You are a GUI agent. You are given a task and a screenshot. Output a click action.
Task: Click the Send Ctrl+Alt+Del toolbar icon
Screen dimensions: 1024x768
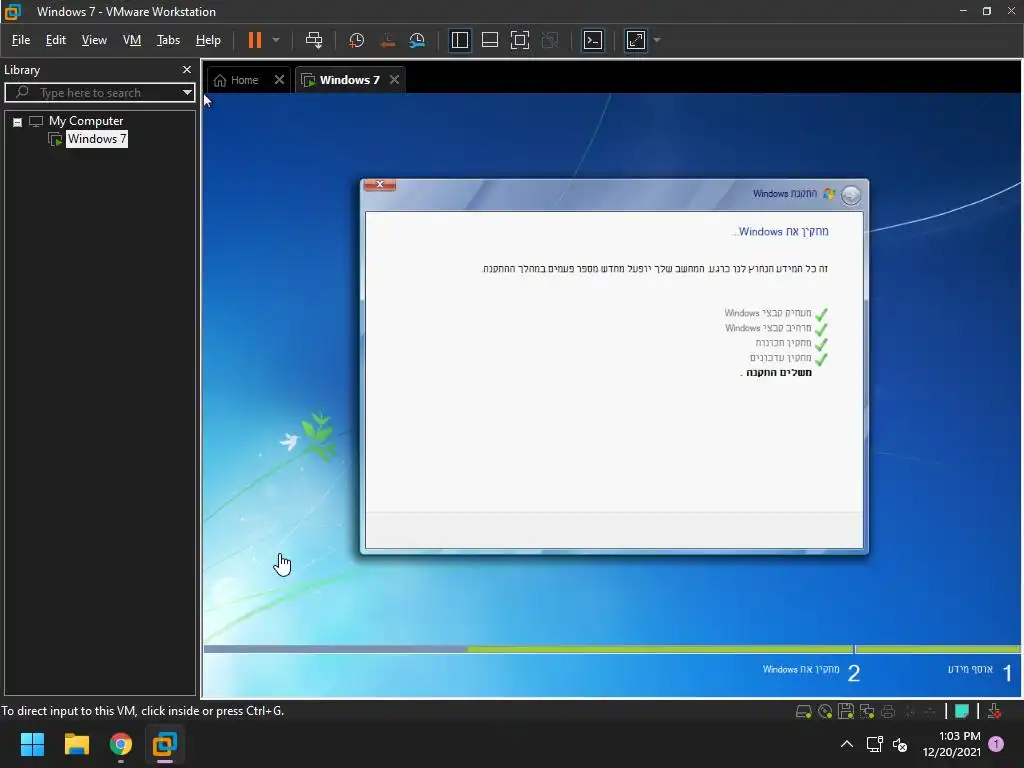(314, 40)
